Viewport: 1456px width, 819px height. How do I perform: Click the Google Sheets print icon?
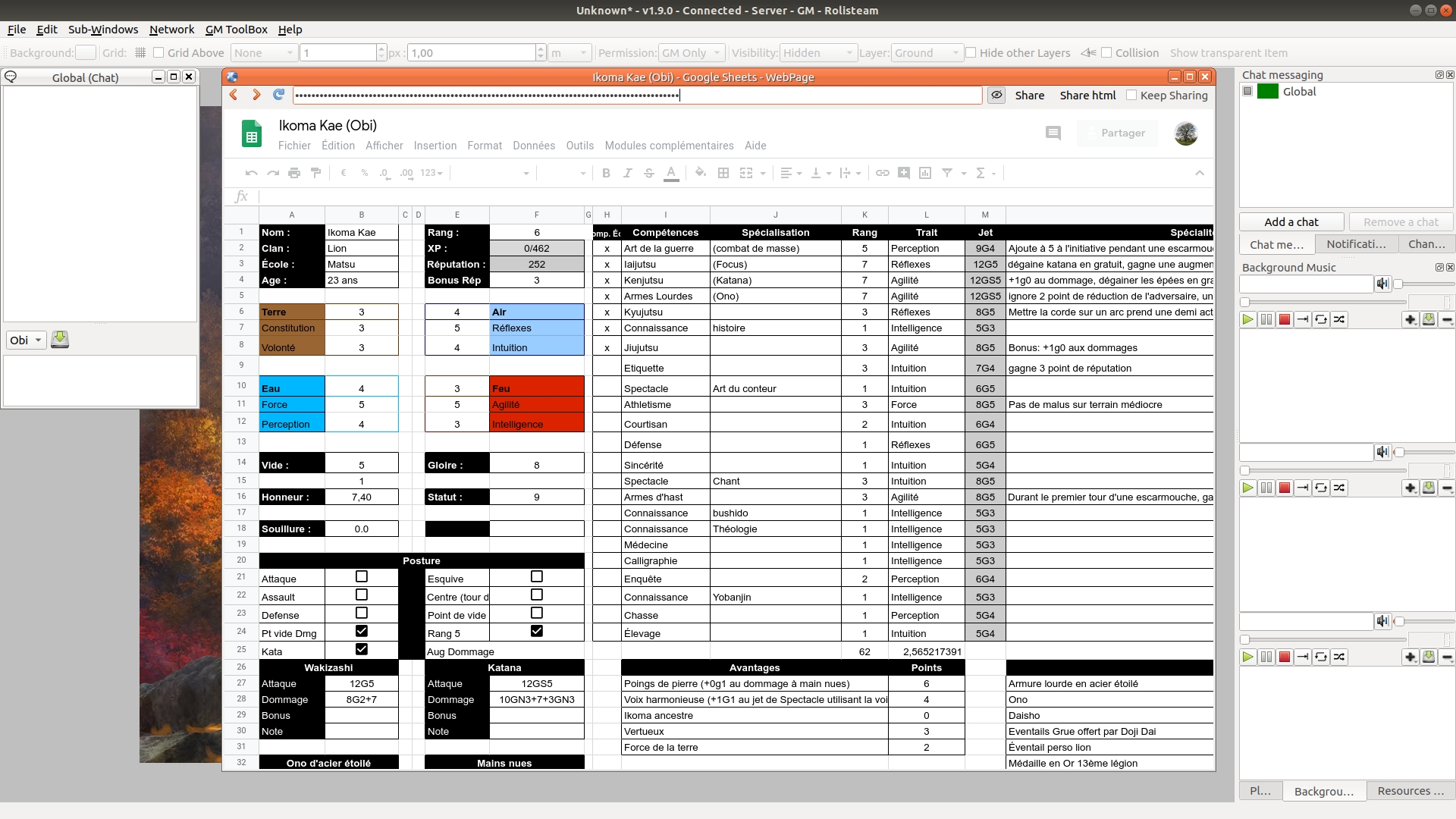point(294,174)
